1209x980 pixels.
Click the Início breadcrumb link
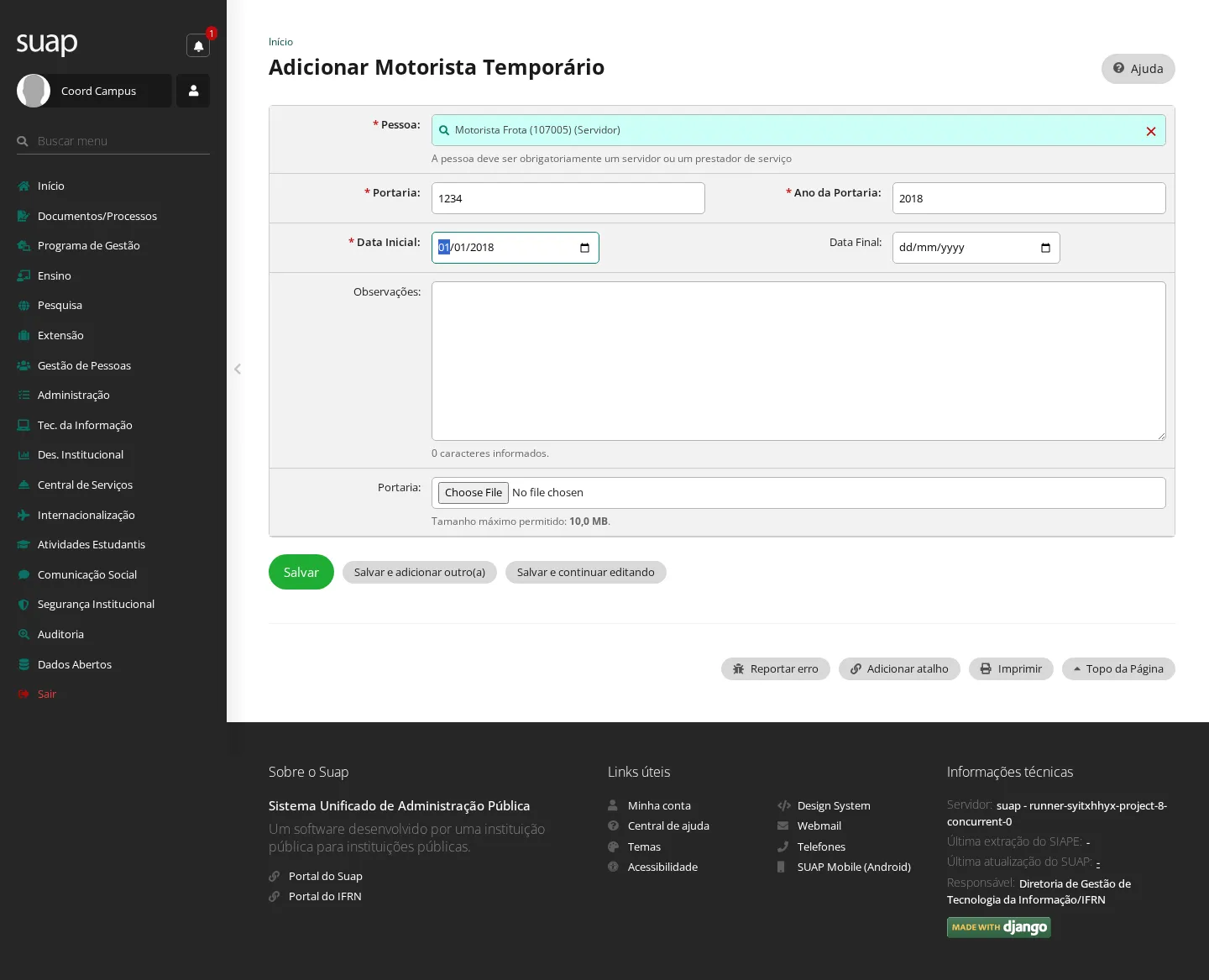(x=280, y=42)
